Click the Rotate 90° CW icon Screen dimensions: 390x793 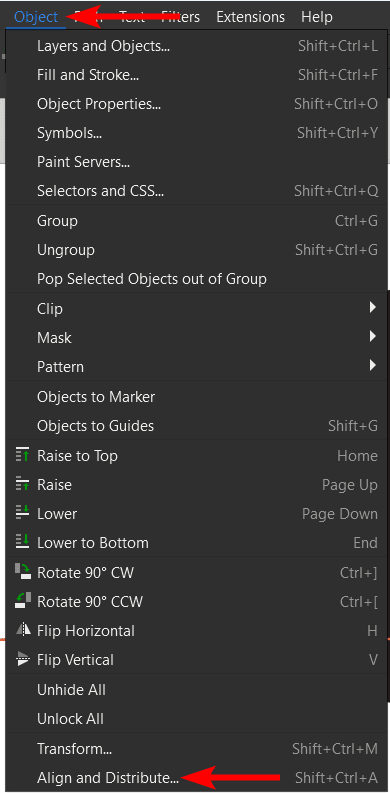23,572
